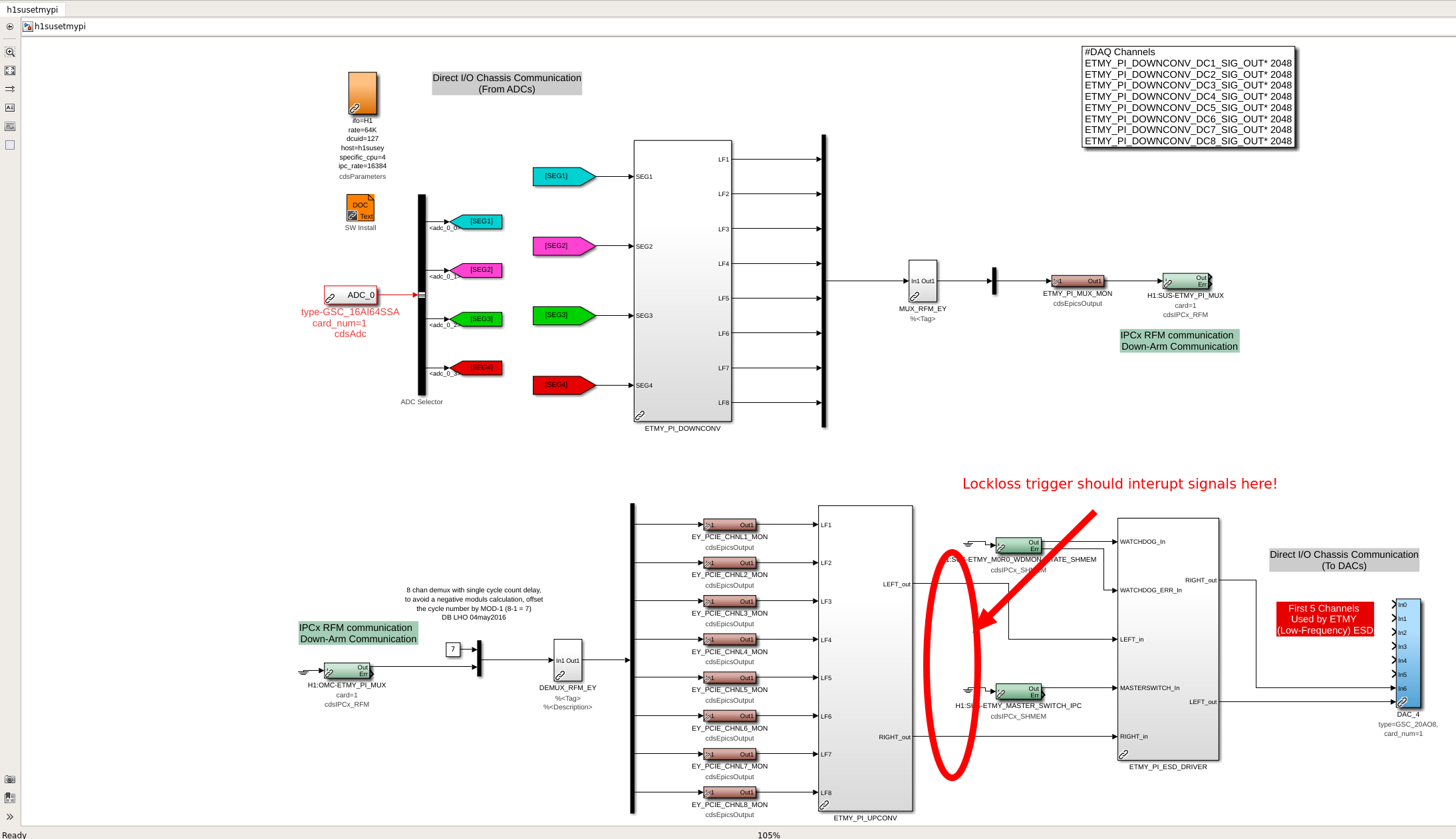Click the camera screenshot icon
1456x839 pixels.
[10, 779]
